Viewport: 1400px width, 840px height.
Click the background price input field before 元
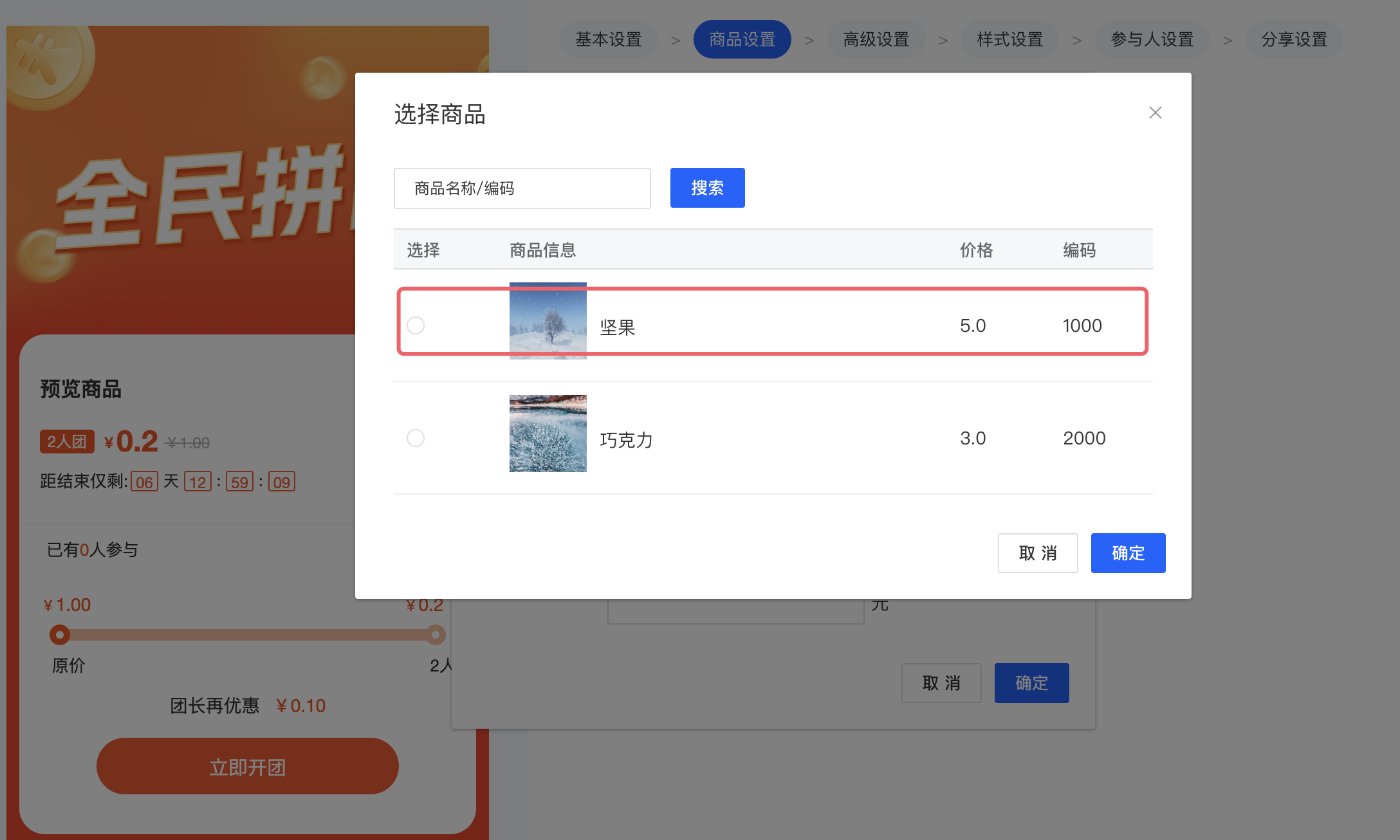(735, 611)
